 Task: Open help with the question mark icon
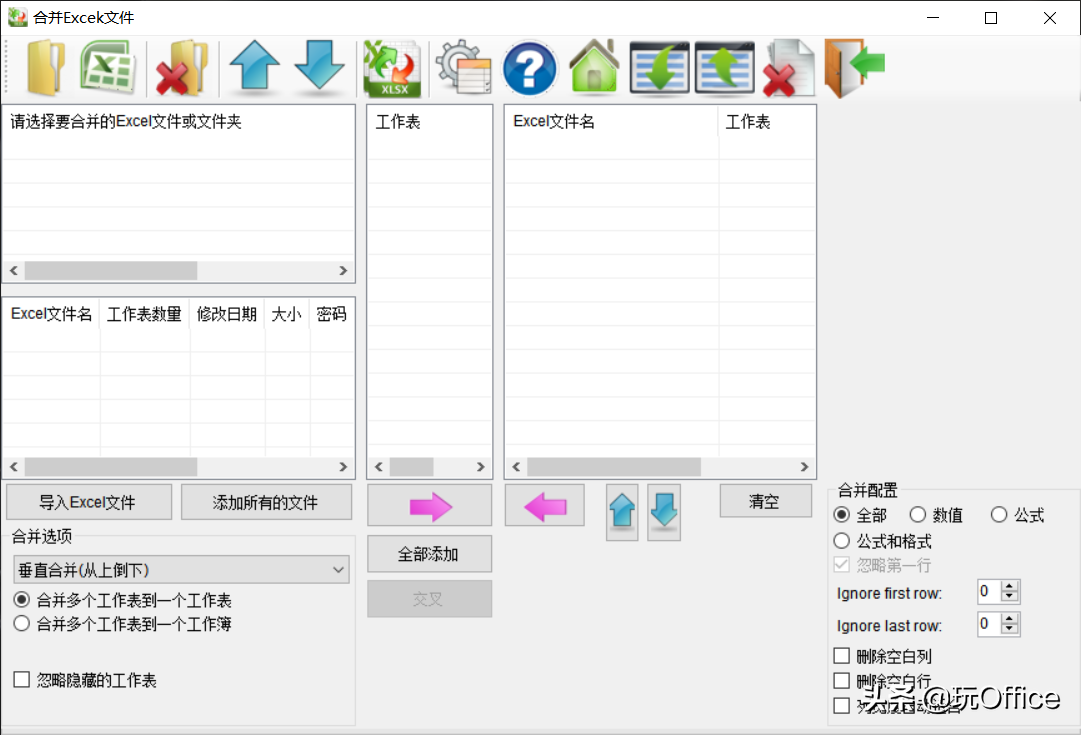(529, 68)
